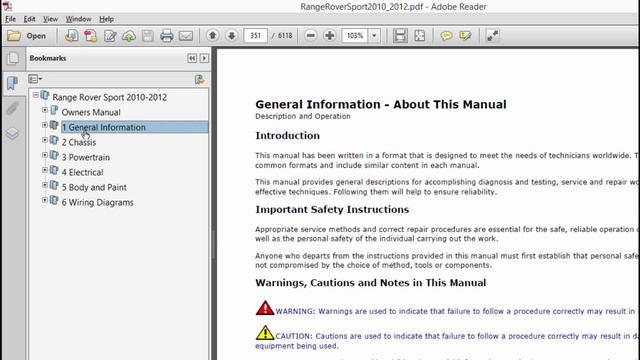Click the Adobe Reader title bar icon

pyautogui.click(x=7, y=6)
